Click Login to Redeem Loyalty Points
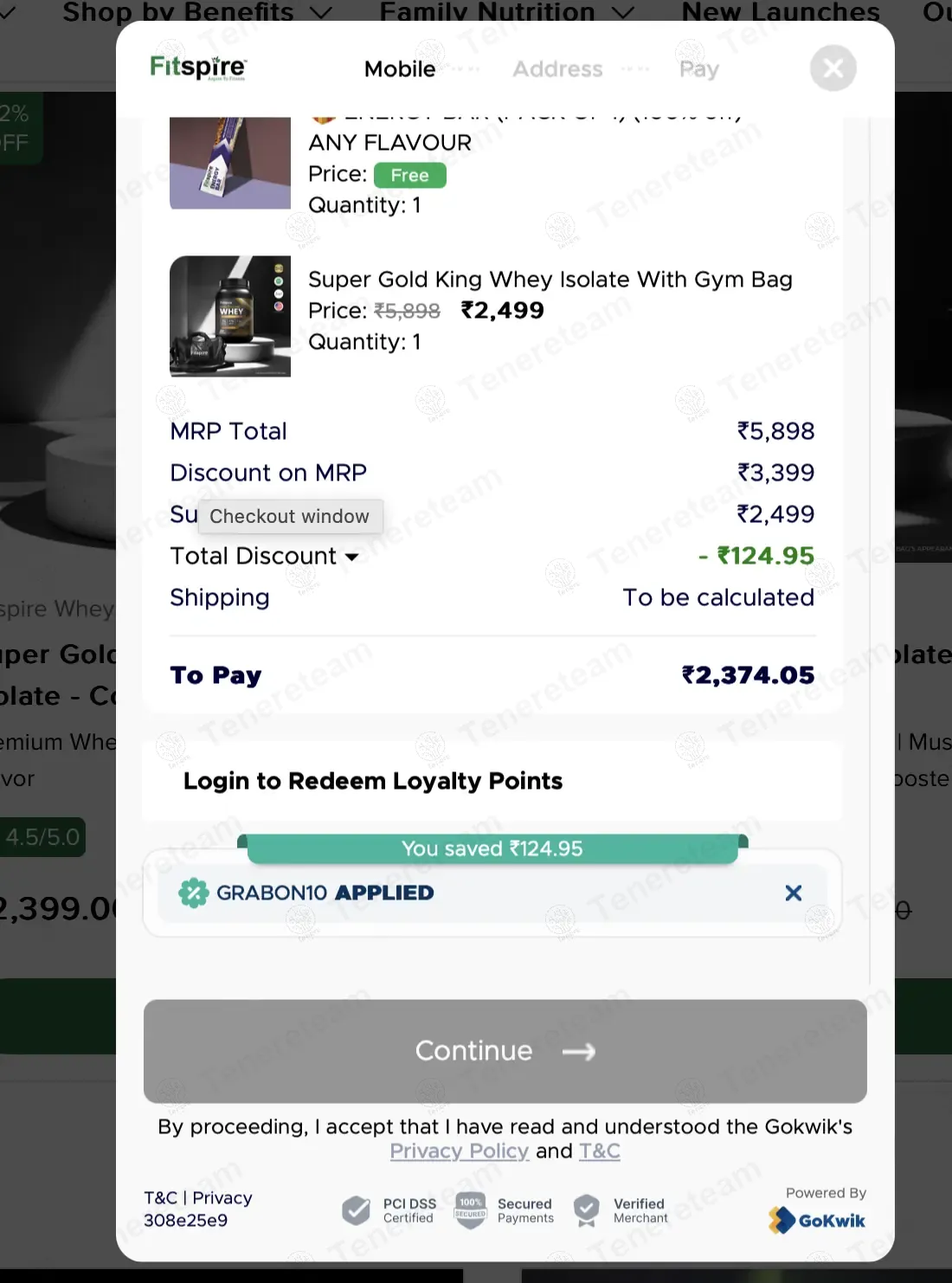Screen dimensions: 952x1283 coord(373,781)
